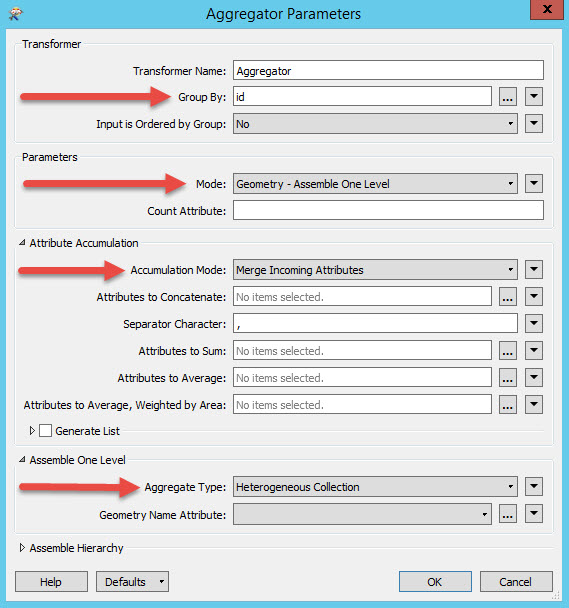This screenshot has height=608, width=569.
Task: Collapse the Attribute Accumulation section
Action: 22,243
